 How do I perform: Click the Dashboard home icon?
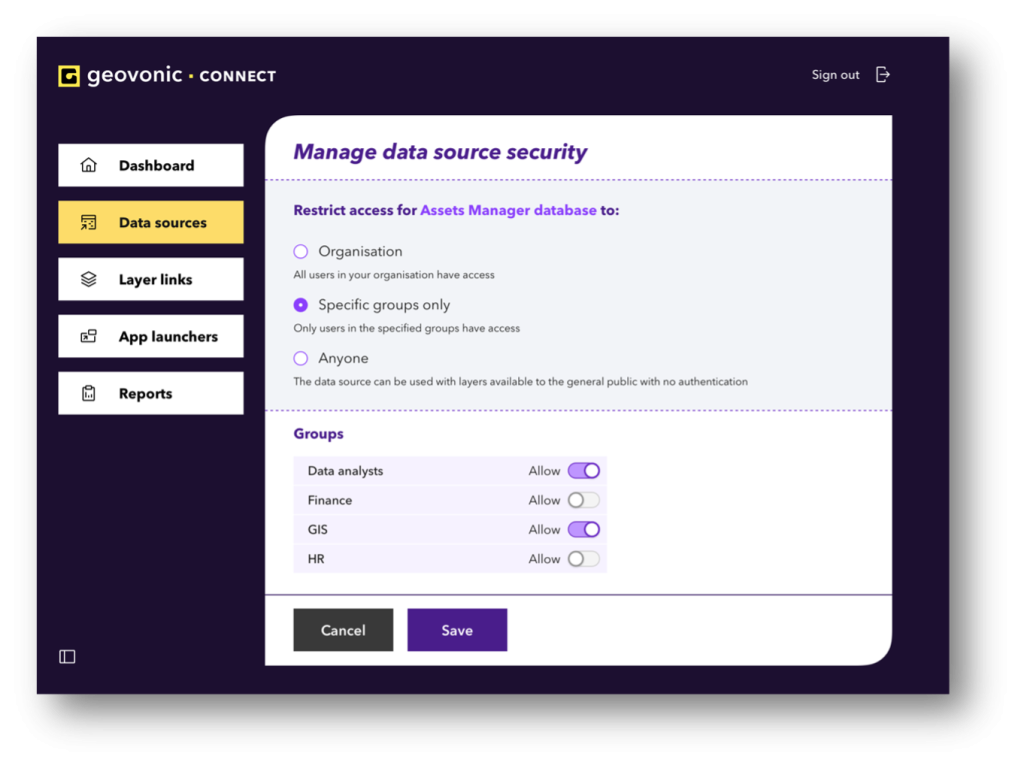[89, 166]
